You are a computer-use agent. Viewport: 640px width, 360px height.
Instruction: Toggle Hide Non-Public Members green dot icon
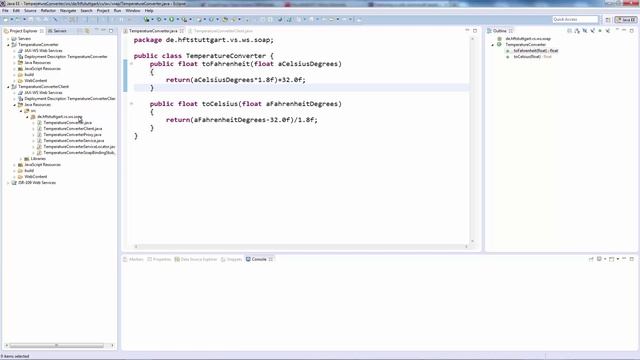(600, 31)
